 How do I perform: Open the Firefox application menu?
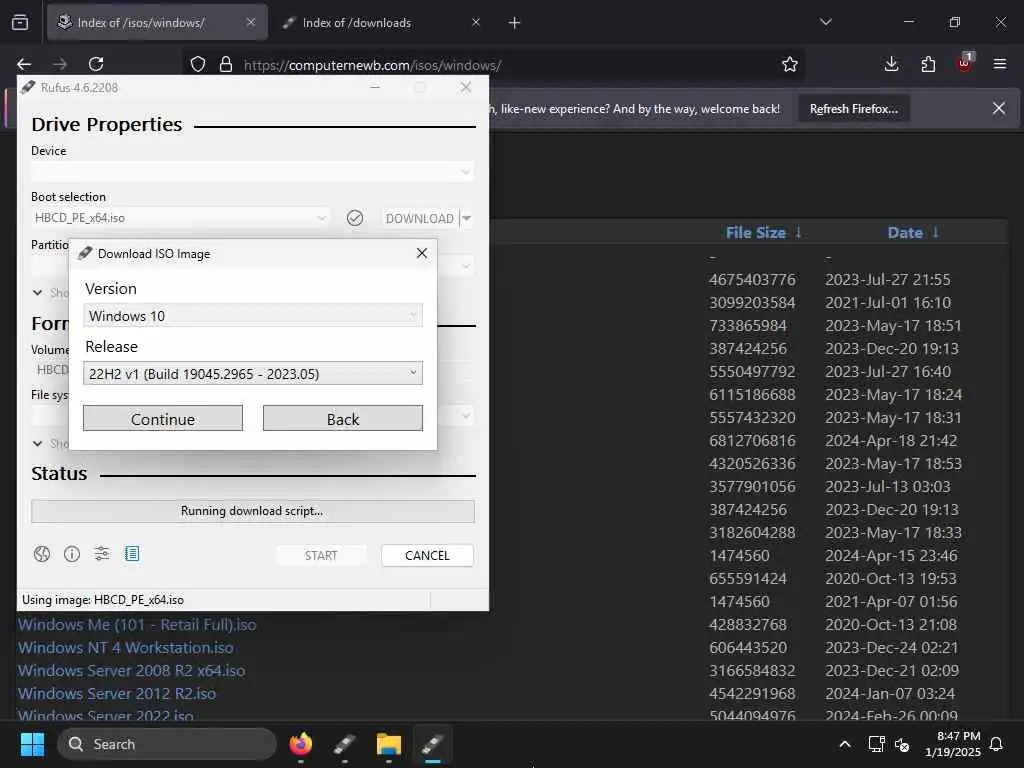pyautogui.click(x=1000, y=64)
